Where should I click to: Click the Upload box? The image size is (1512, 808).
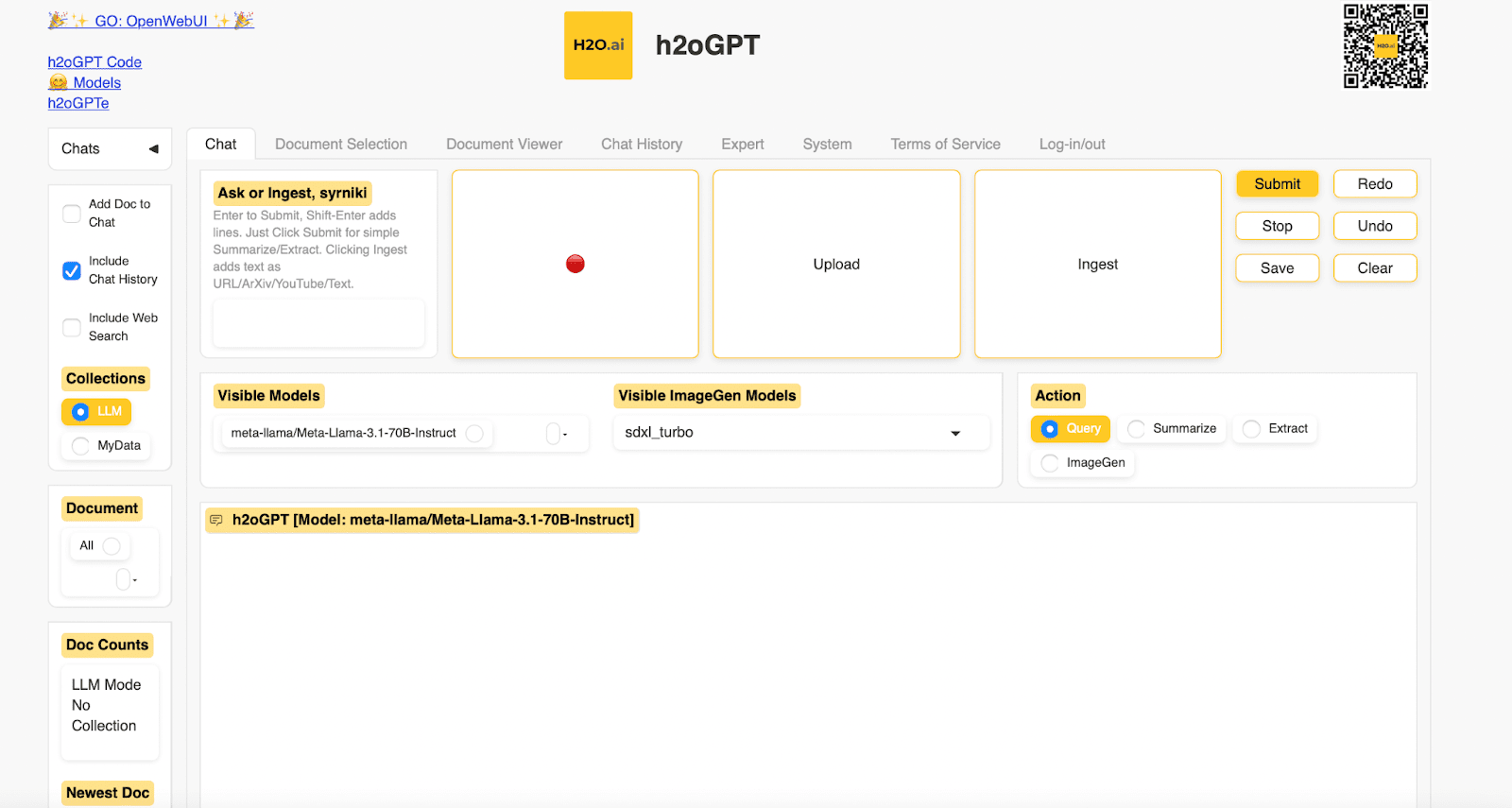click(836, 264)
